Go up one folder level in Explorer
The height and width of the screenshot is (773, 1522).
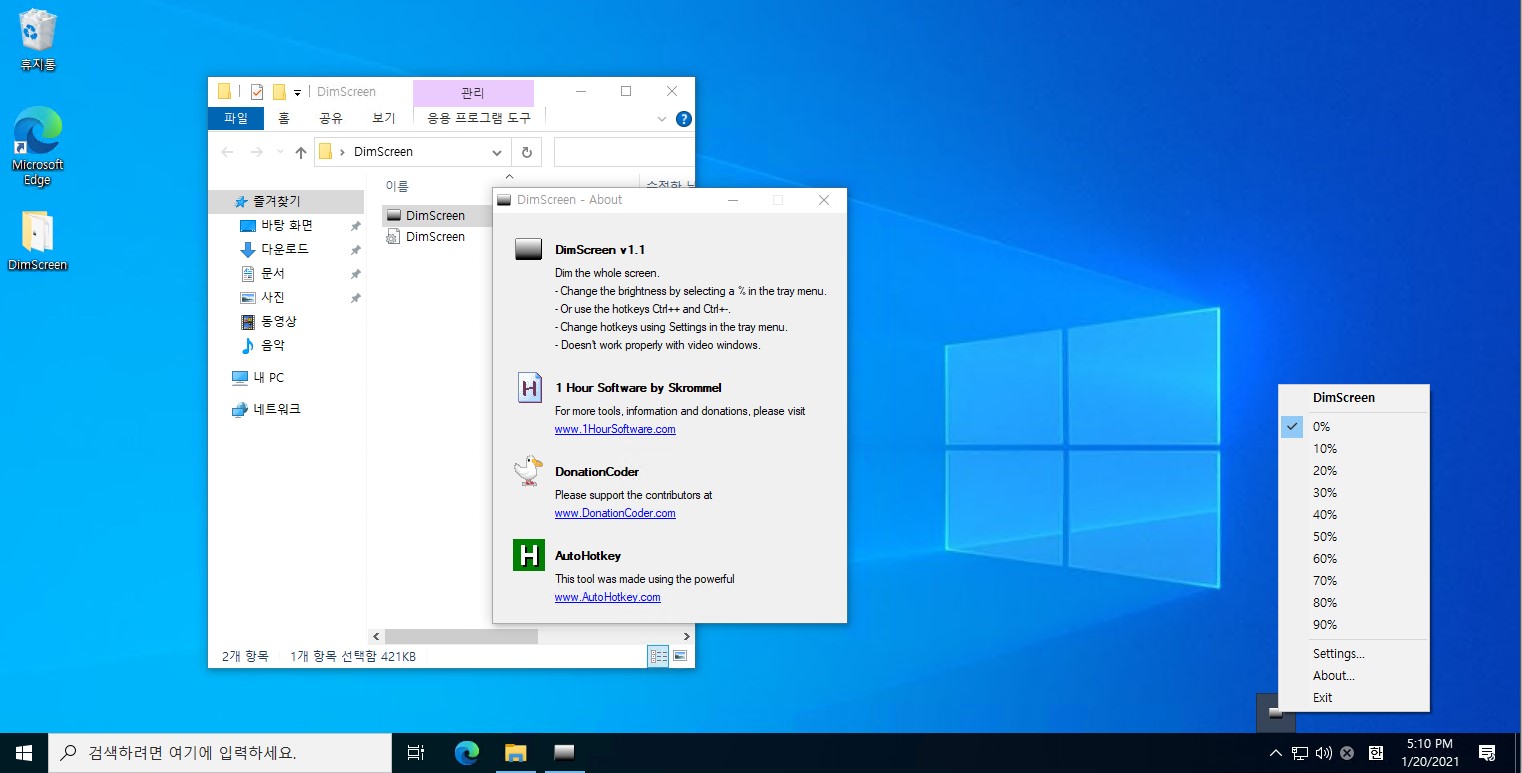pos(300,153)
